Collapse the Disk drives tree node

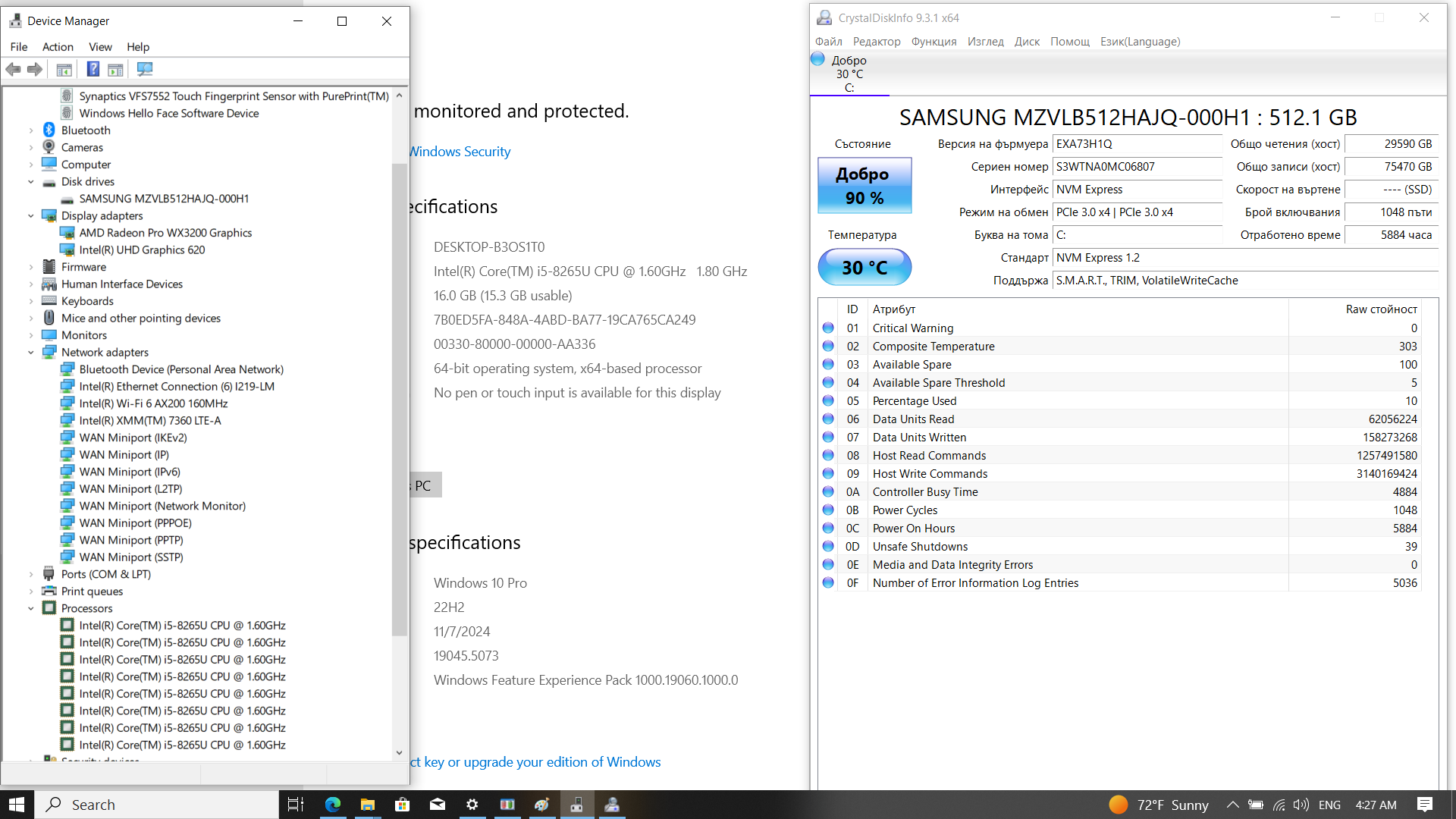31,181
